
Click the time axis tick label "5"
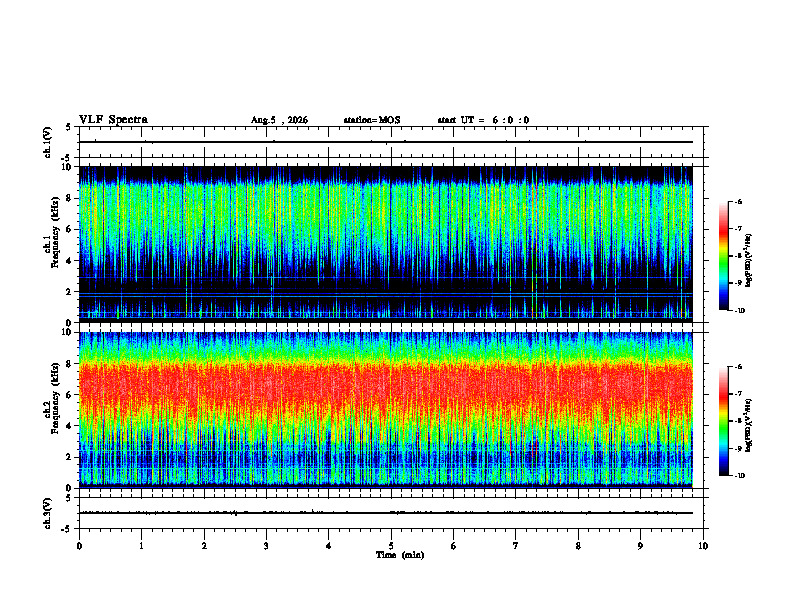(391, 546)
